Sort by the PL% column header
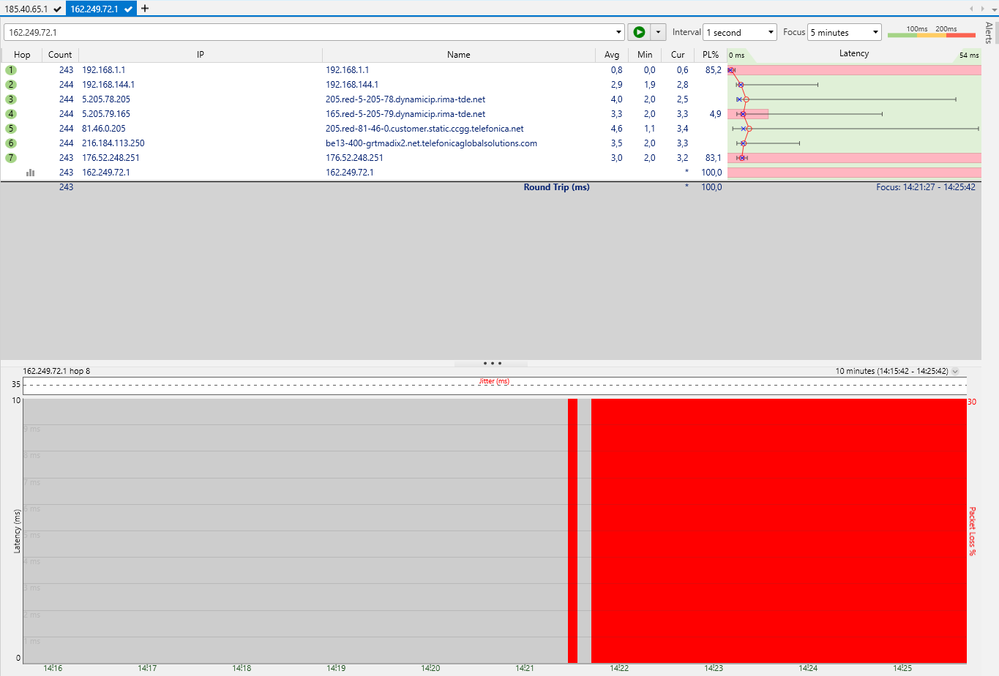The width and height of the screenshot is (999, 676). [x=710, y=55]
